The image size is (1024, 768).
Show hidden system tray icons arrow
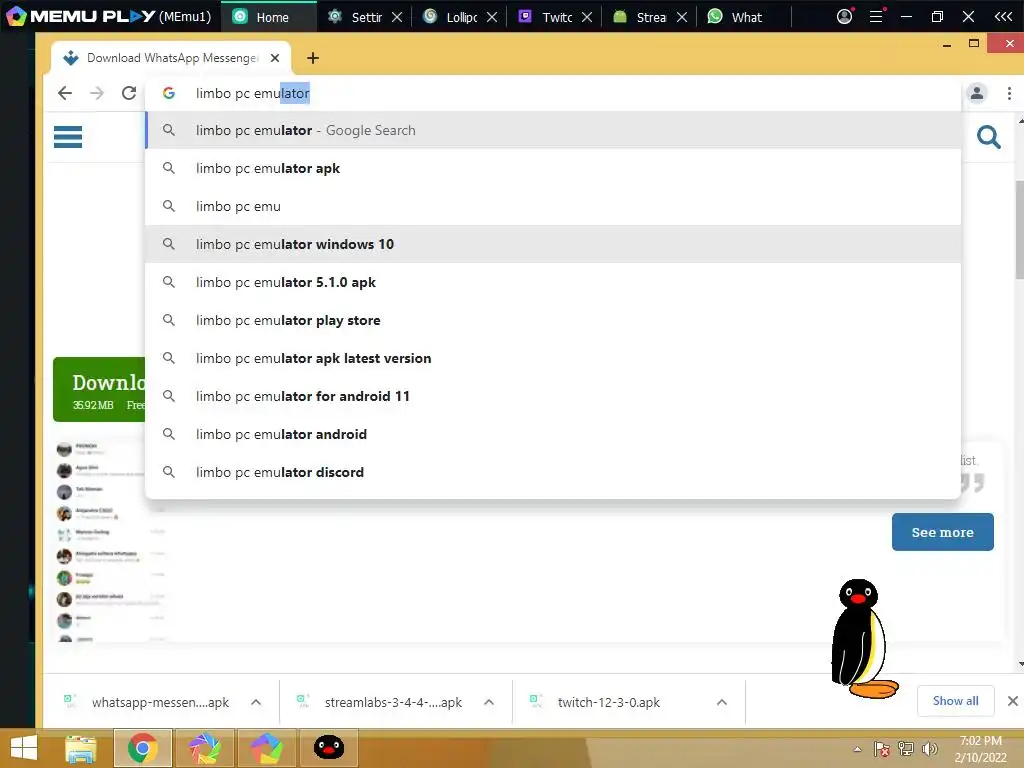857,750
